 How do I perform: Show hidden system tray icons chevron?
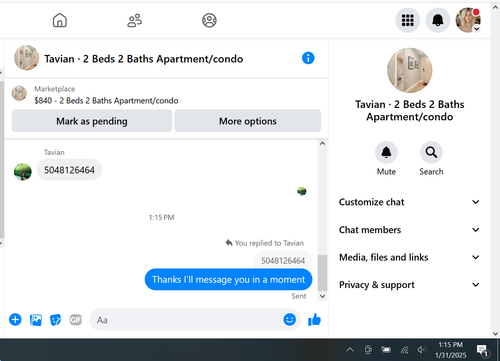(350, 350)
